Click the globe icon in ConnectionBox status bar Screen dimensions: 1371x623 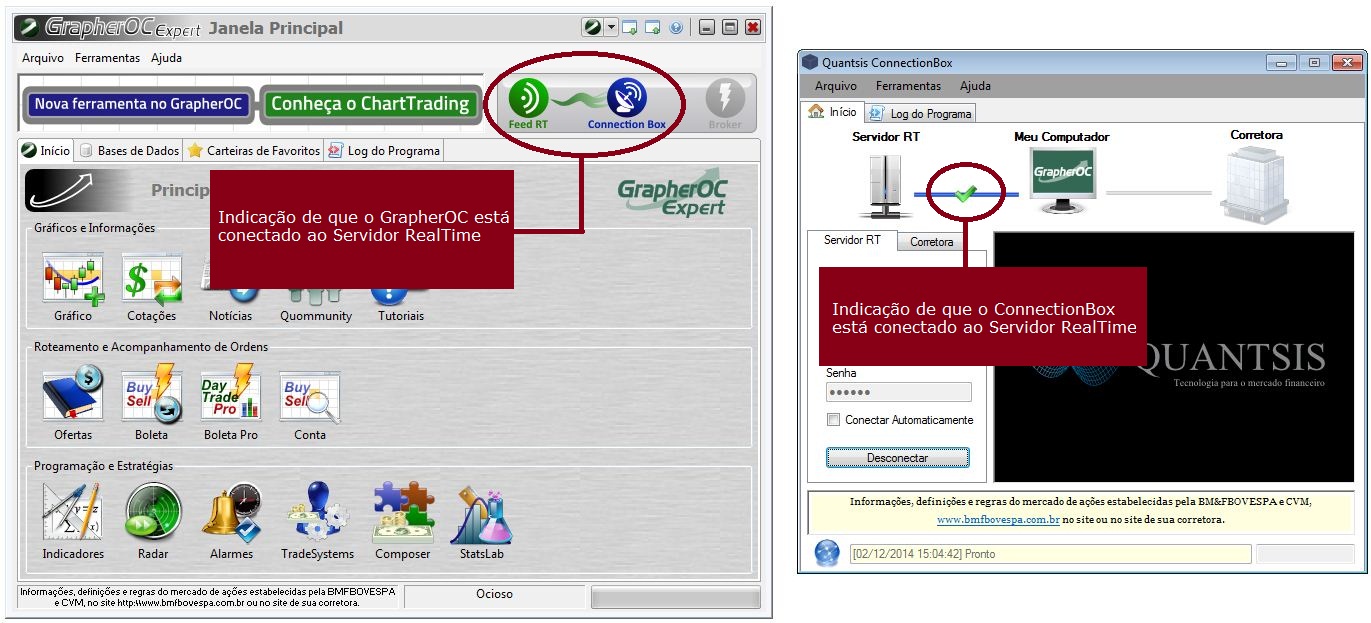(x=827, y=553)
